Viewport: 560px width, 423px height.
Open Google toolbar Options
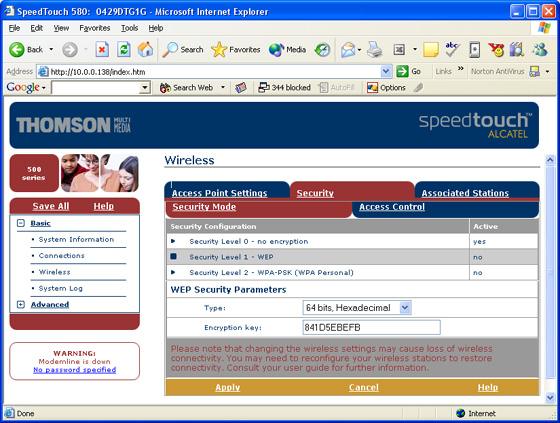pos(386,88)
